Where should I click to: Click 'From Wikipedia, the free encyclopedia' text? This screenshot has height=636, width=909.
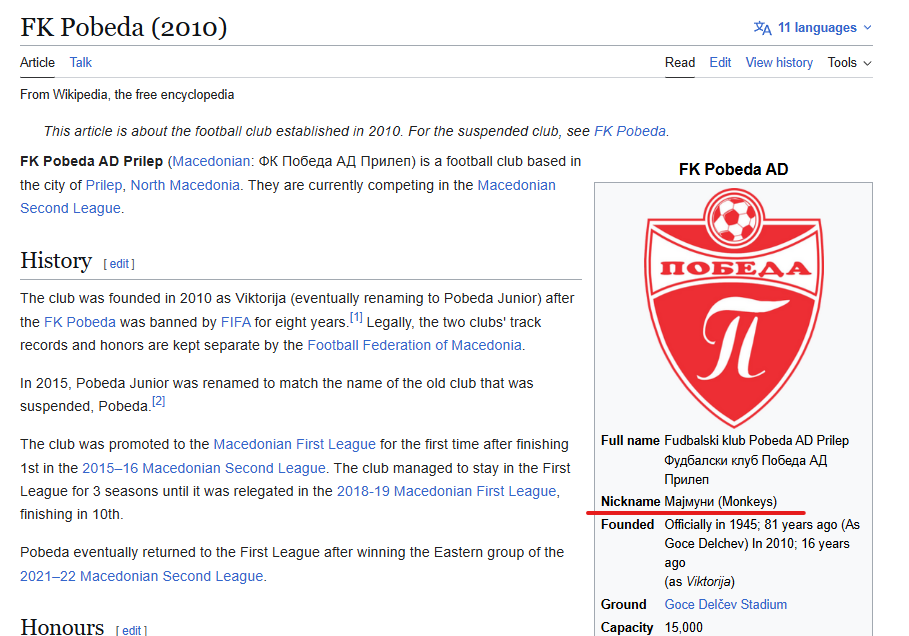pyautogui.click(x=127, y=95)
